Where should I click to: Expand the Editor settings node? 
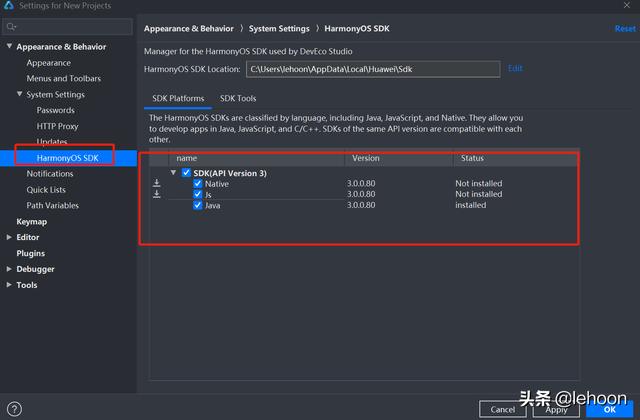(9, 237)
